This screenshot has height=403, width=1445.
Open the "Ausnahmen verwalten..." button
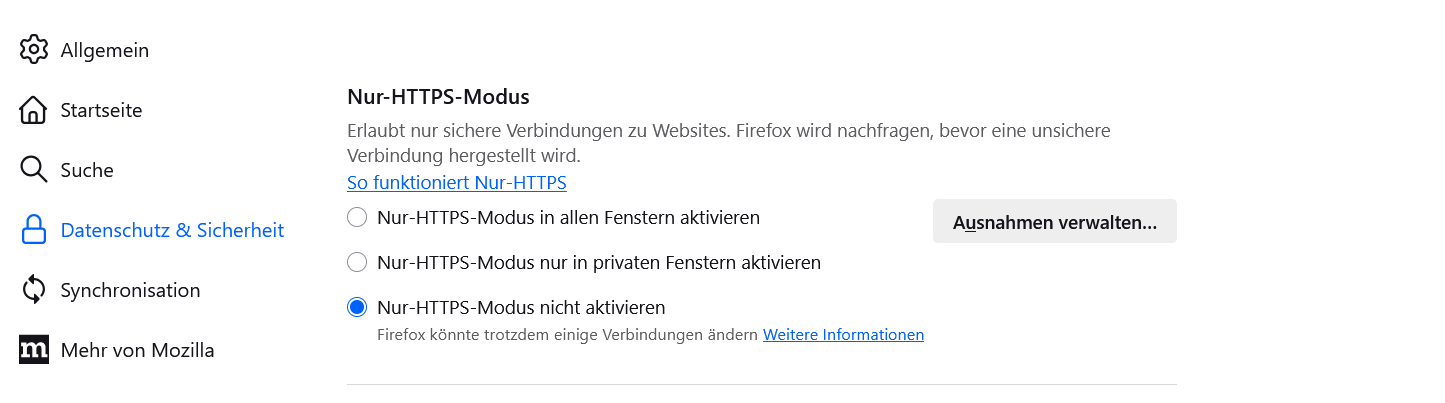[x=1055, y=222]
